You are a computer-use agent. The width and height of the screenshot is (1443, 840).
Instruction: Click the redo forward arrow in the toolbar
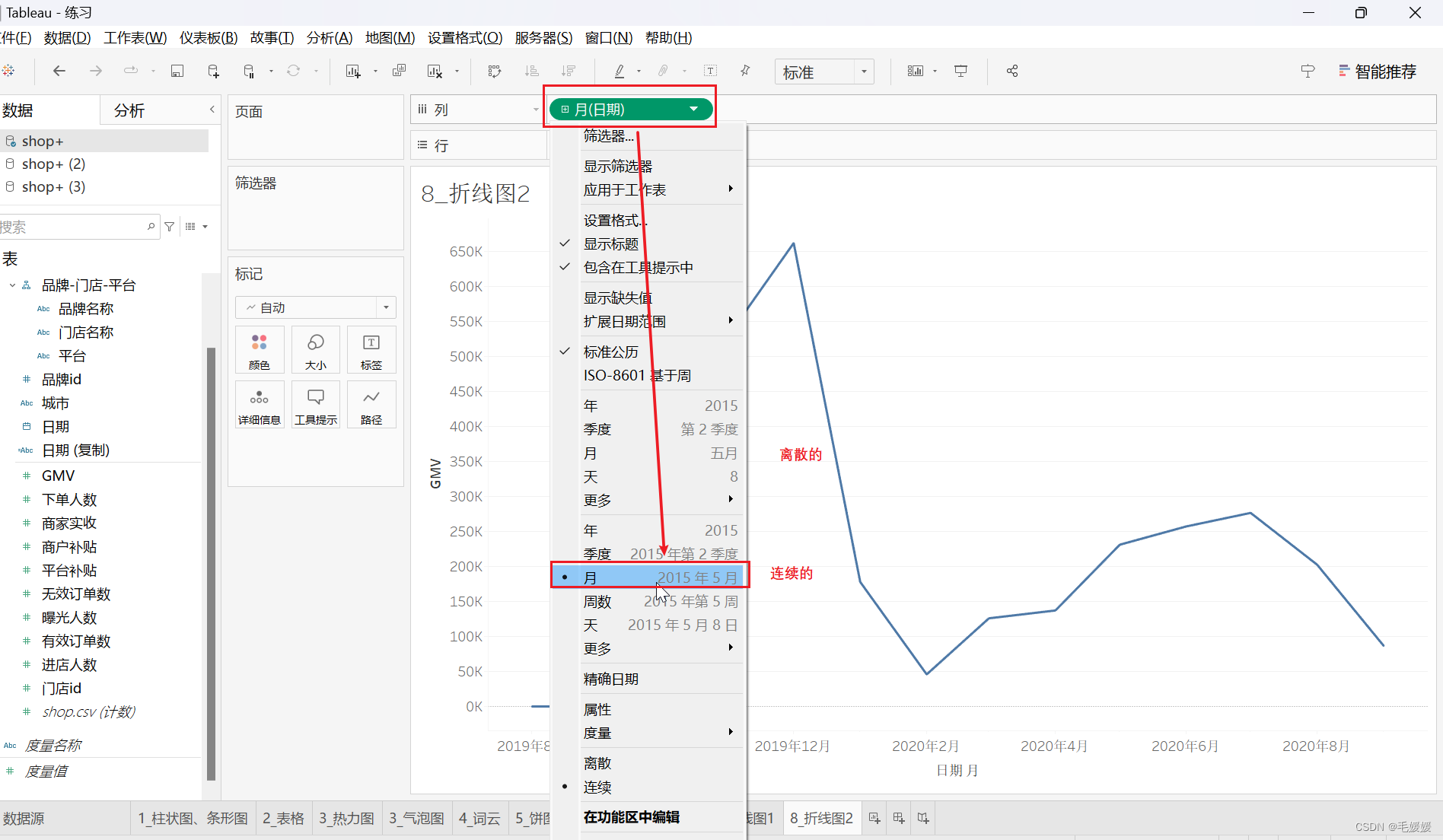[95, 71]
